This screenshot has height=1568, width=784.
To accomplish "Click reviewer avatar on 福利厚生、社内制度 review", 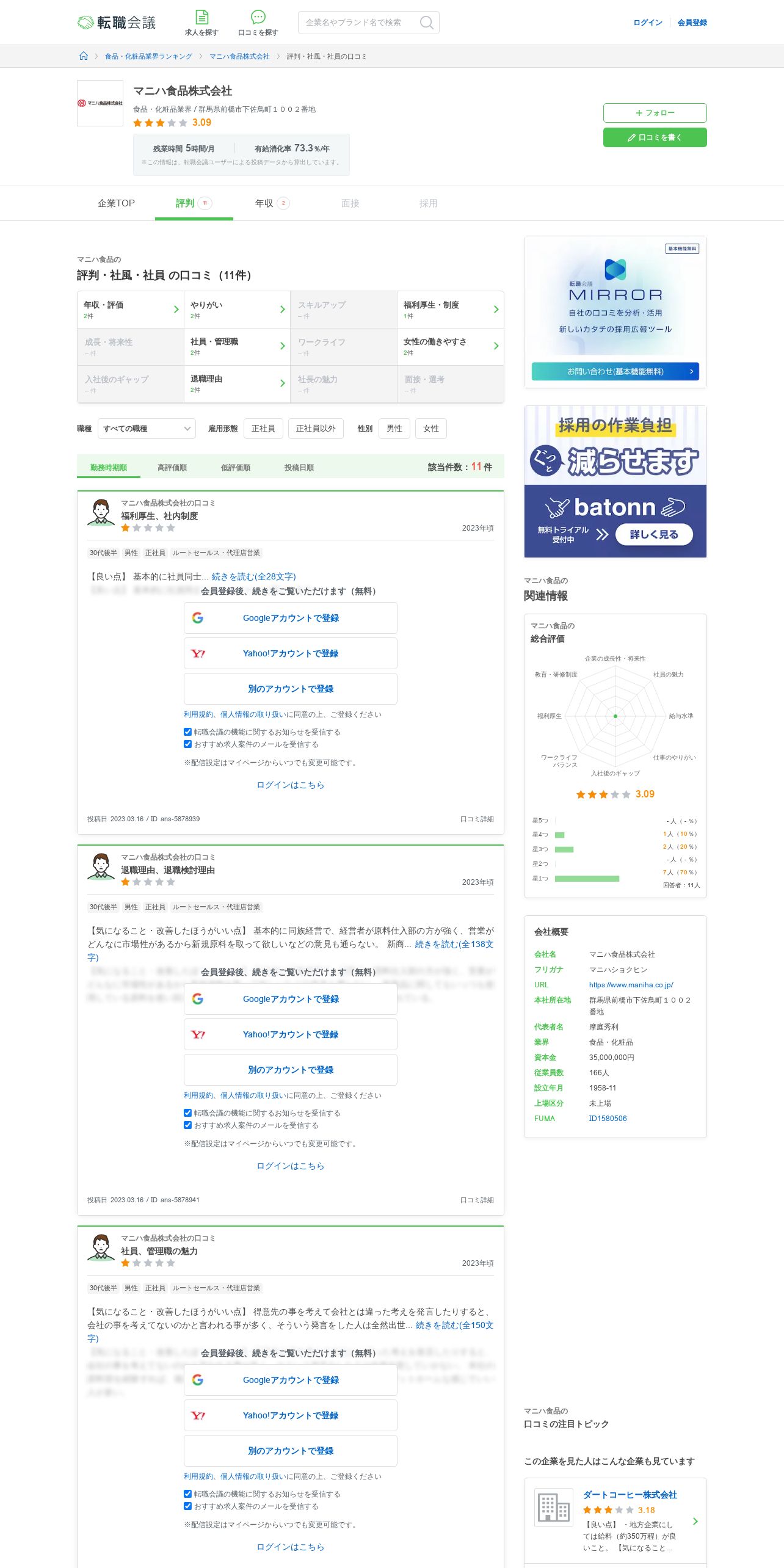I will coord(101,512).
